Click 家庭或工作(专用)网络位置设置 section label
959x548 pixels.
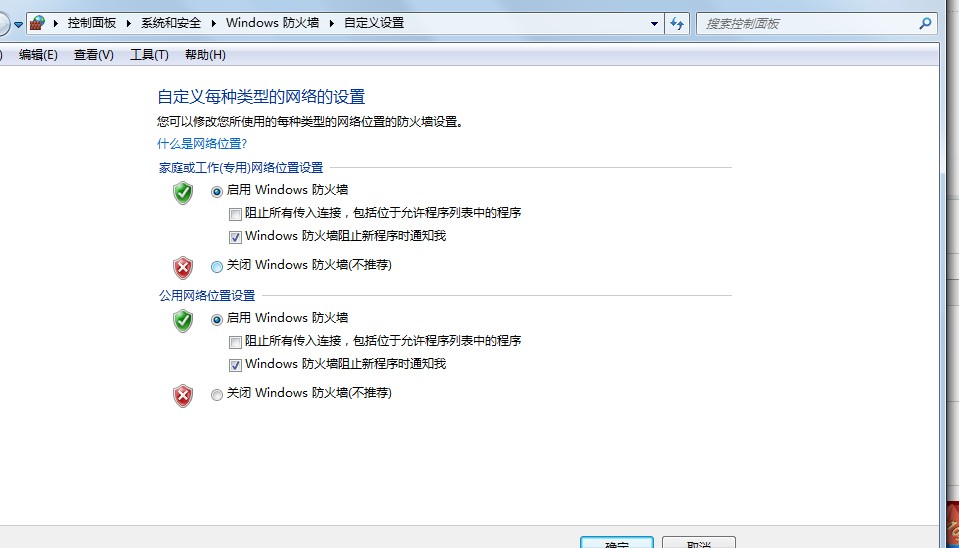click(x=241, y=168)
